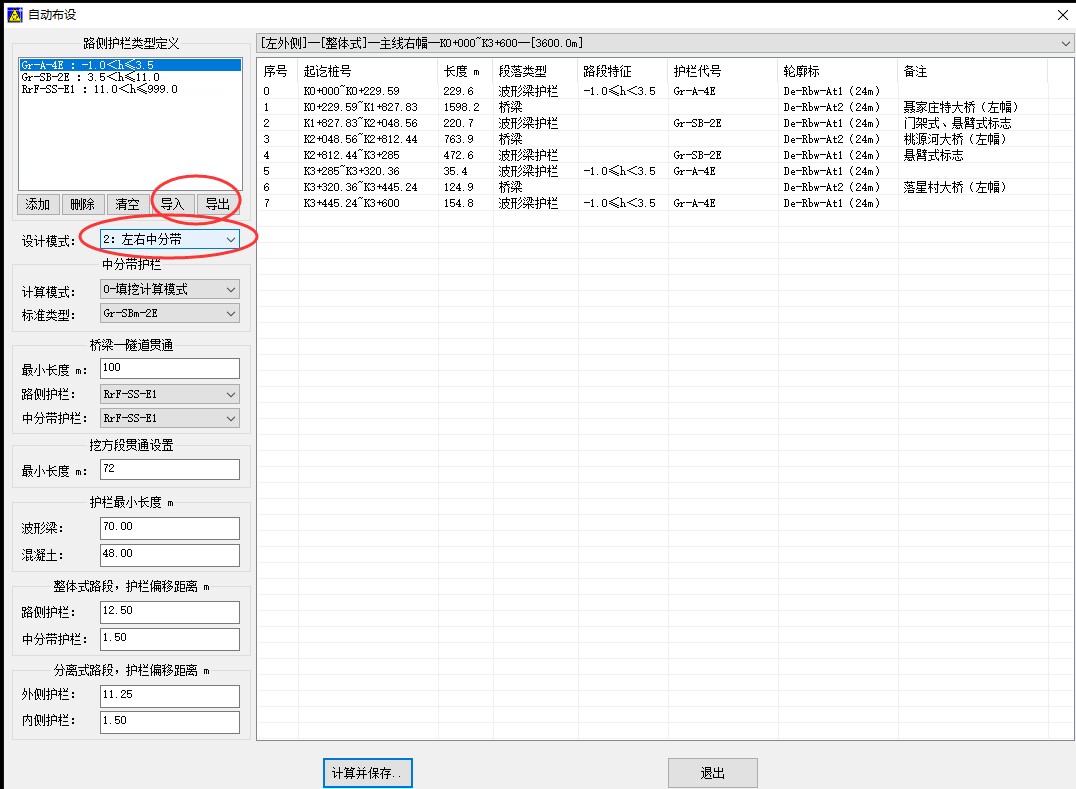Click the 添加 button to add a guardrail type
The width and height of the screenshot is (1076, 789).
click(37, 204)
